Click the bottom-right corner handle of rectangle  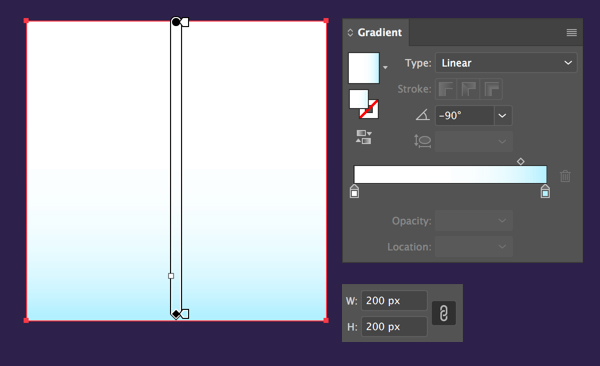[x=326, y=320]
